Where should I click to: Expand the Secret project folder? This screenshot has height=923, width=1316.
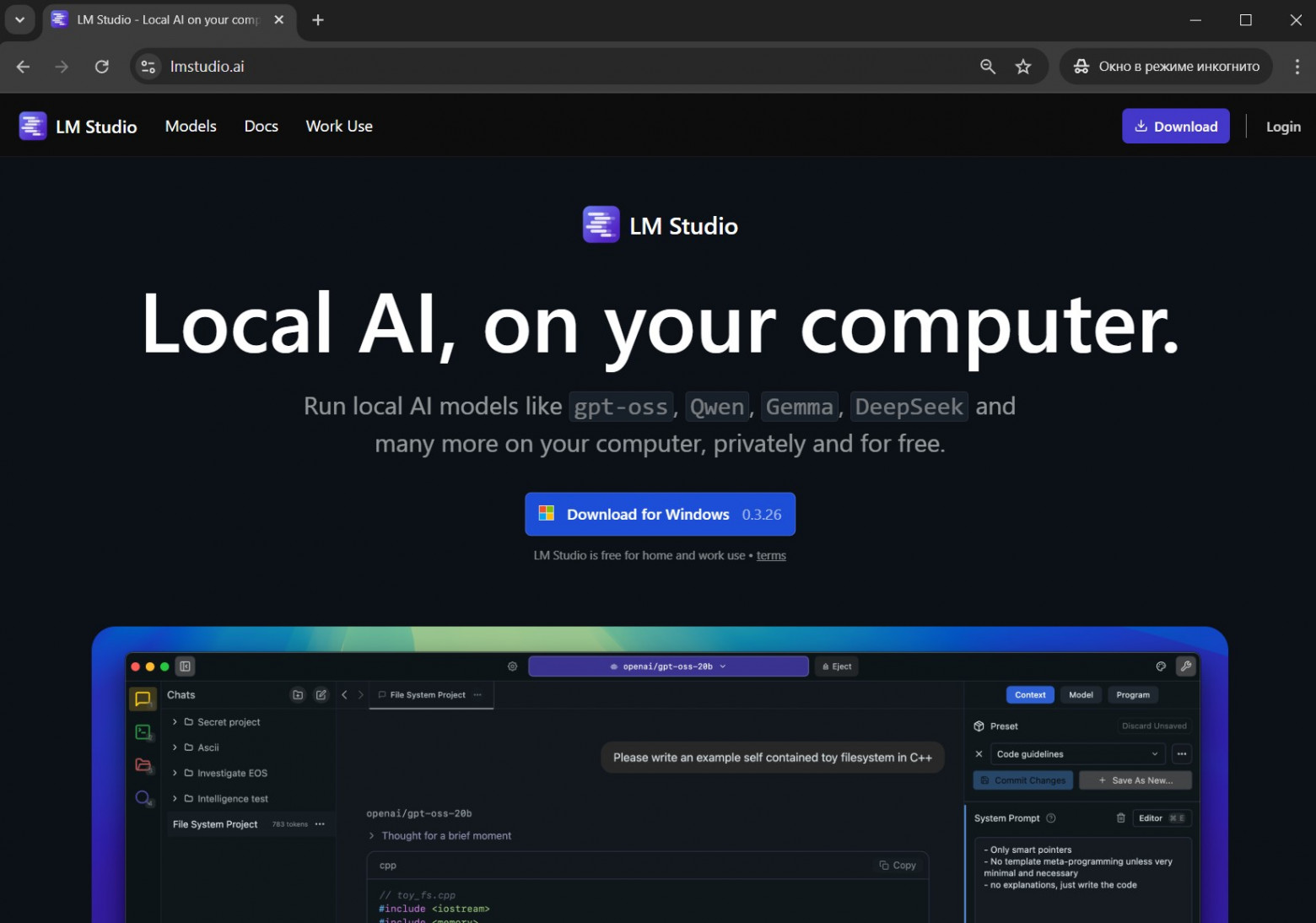pos(175,722)
